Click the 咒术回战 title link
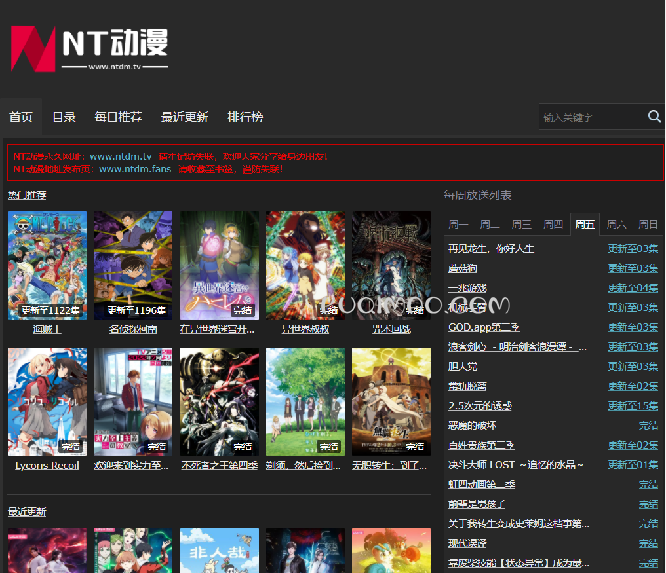 pyautogui.click(x=391, y=329)
